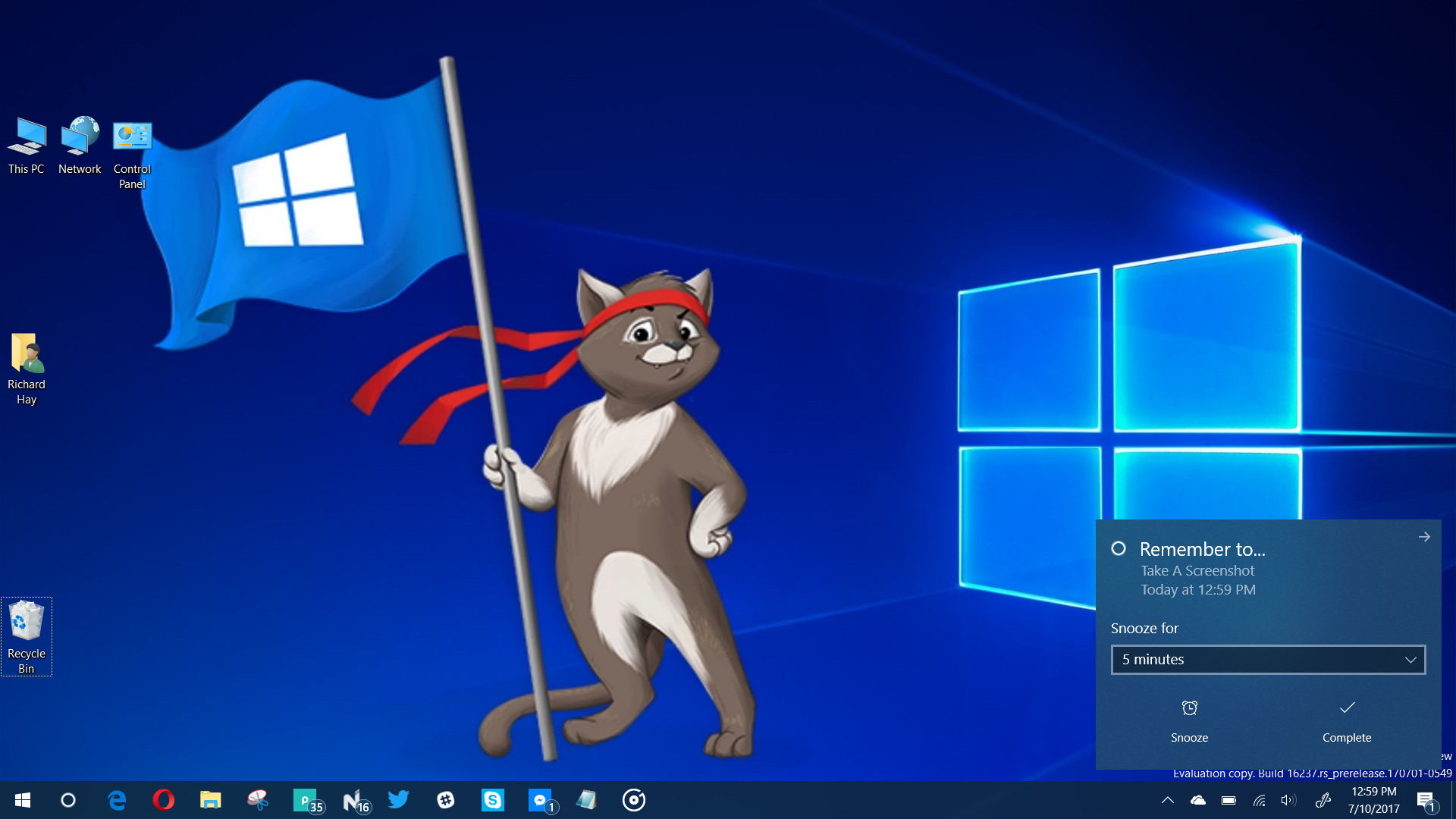The image size is (1456, 819).
Task: Mark the reminder circle as done
Action: (x=1119, y=548)
